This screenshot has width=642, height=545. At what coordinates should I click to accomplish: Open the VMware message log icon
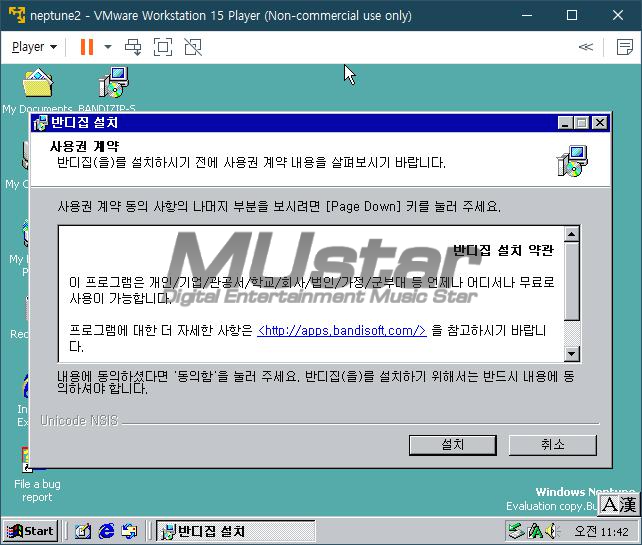click(x=625, y=47)
